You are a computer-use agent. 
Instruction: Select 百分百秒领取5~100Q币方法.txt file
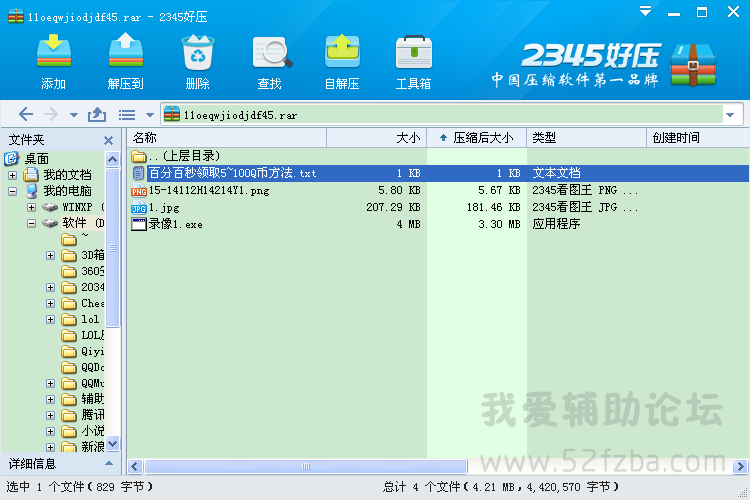click(438, 173)
